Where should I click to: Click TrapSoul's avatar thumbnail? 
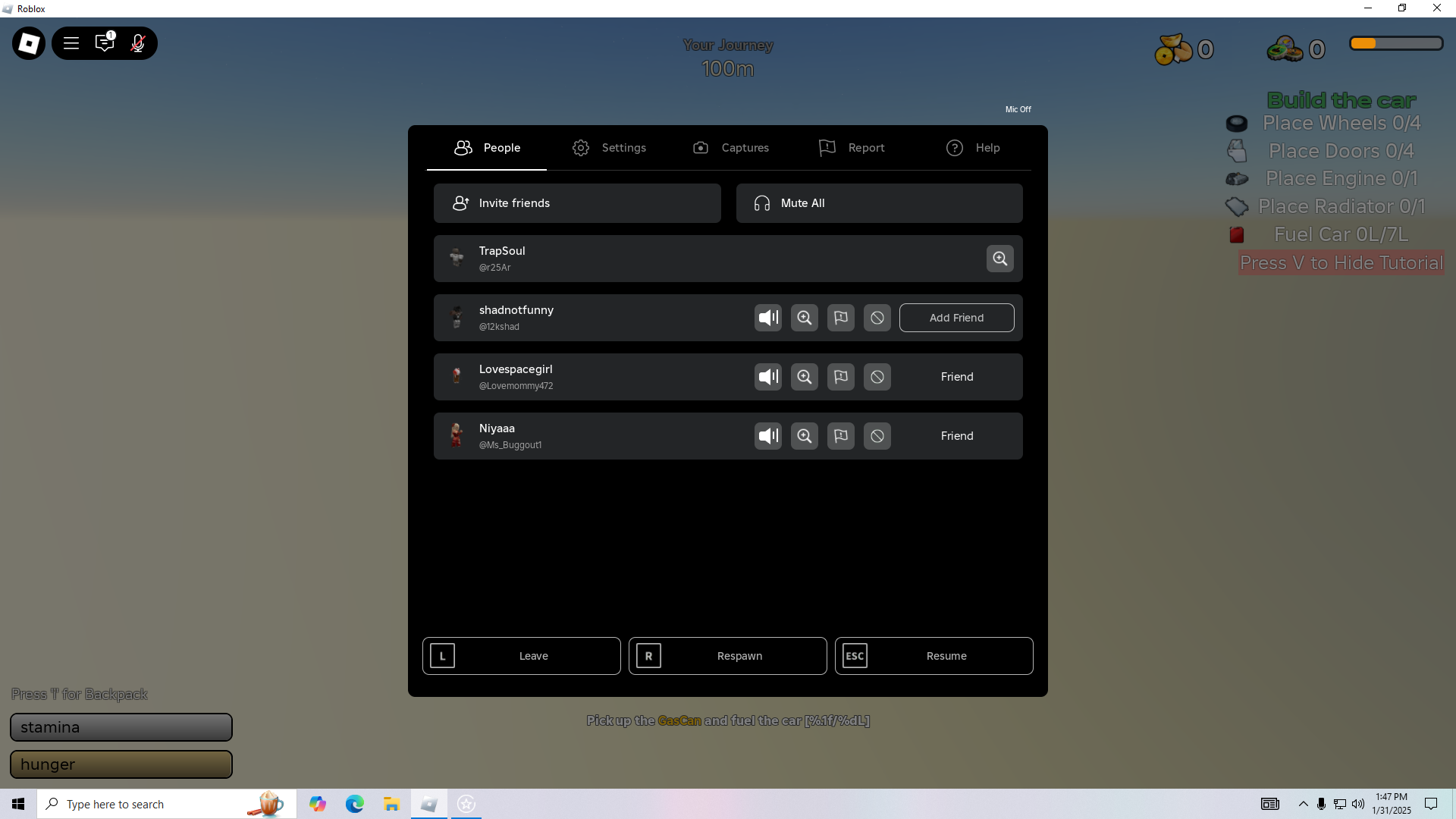[x=457, y=259]
